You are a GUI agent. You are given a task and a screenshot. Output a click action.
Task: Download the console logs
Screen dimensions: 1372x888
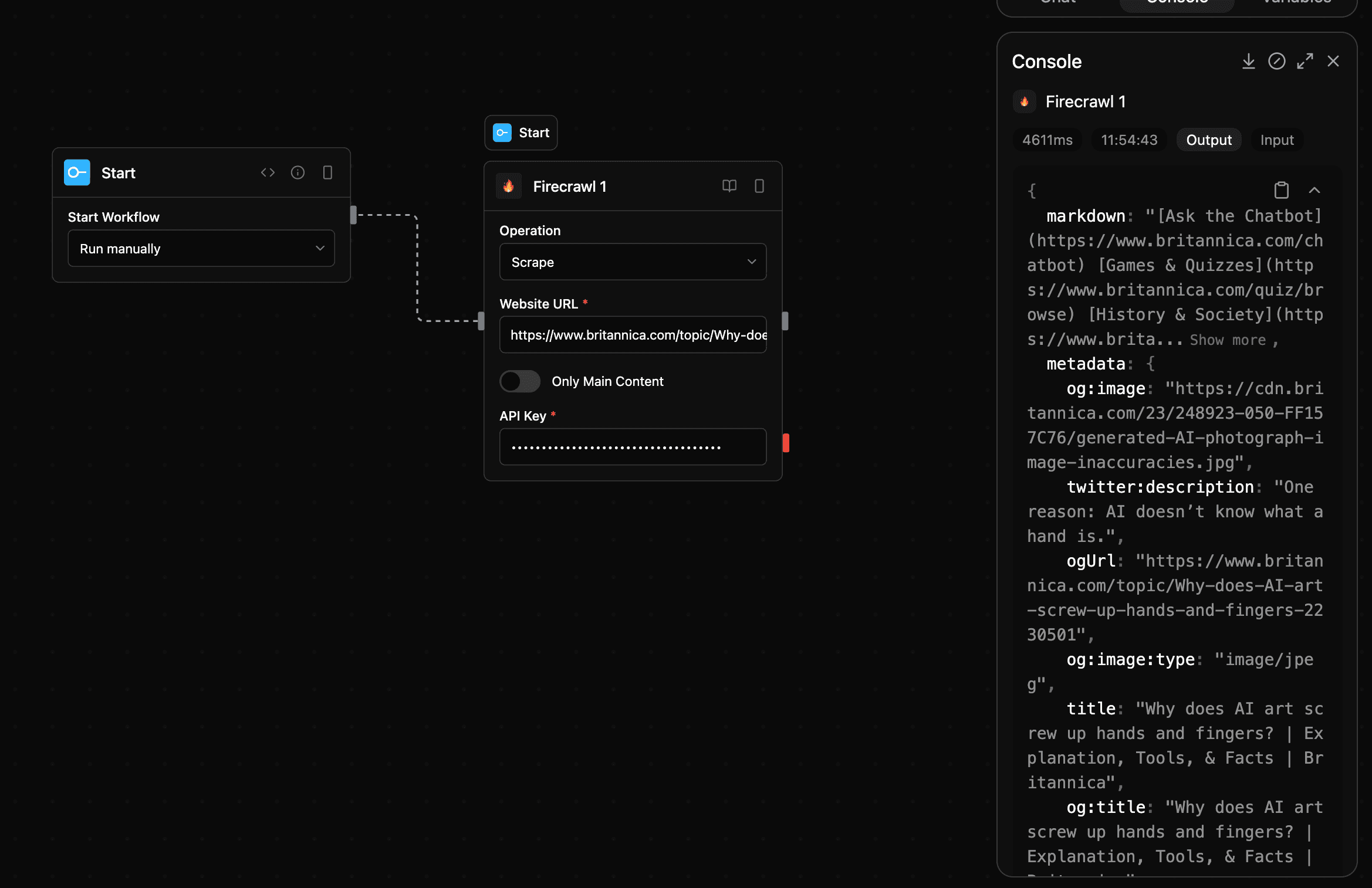1249,61
